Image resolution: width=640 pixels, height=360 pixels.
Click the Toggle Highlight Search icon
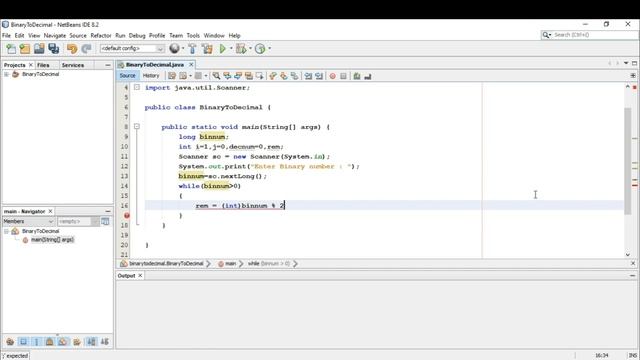[x=249, y=76]
